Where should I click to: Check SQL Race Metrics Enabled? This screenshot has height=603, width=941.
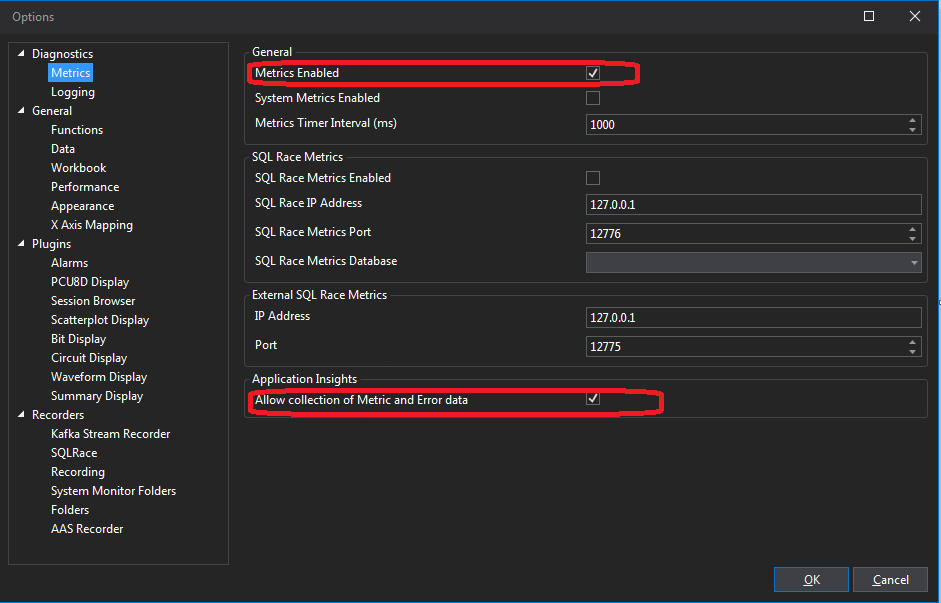click(x=593, y=177)
